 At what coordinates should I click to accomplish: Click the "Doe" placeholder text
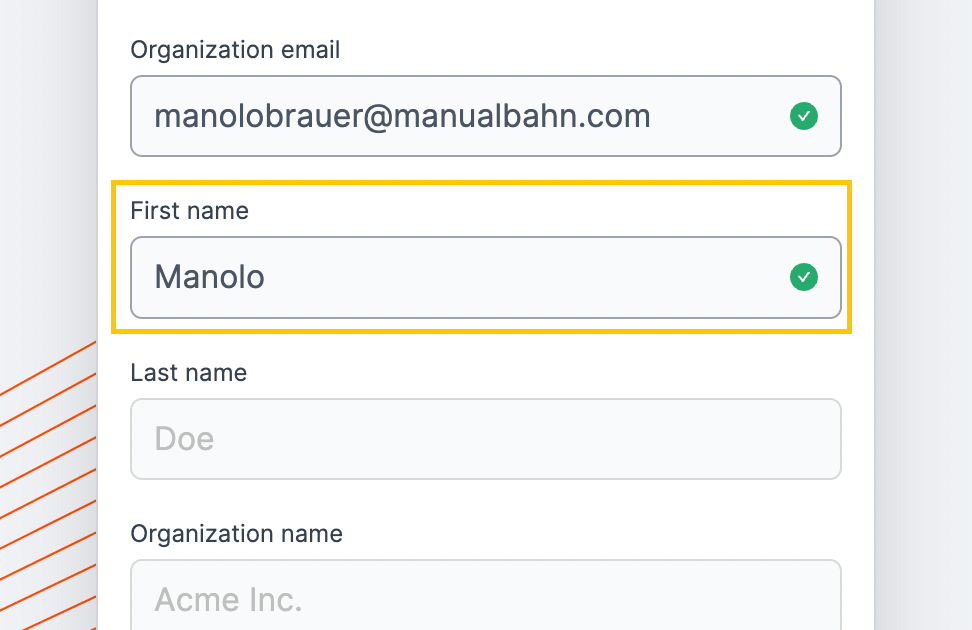click(184, 438)
